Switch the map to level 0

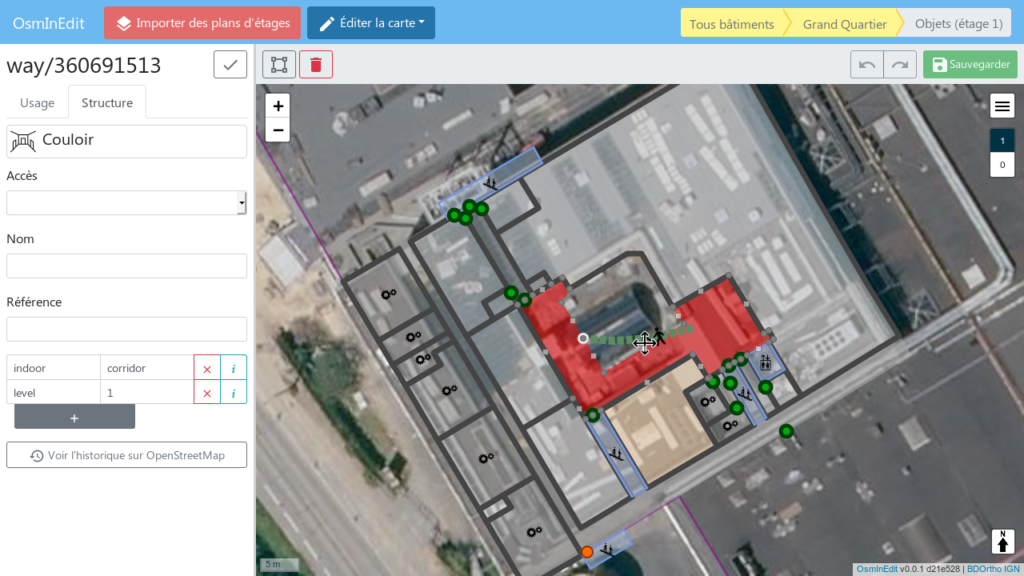tap(1002, 164)
